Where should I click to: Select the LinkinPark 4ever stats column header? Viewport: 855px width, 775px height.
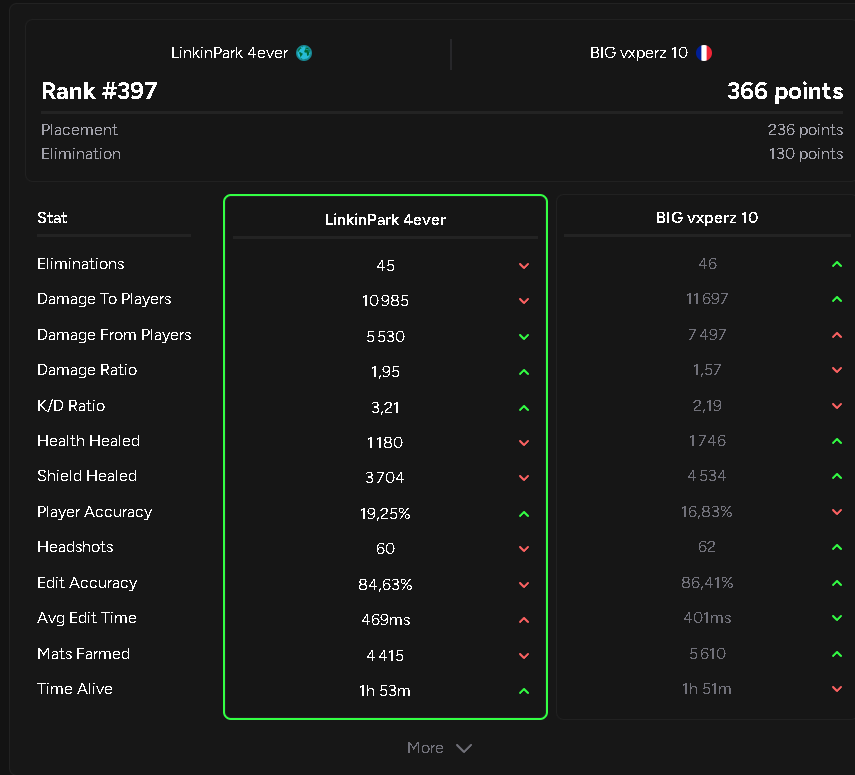tap(385, 220)
